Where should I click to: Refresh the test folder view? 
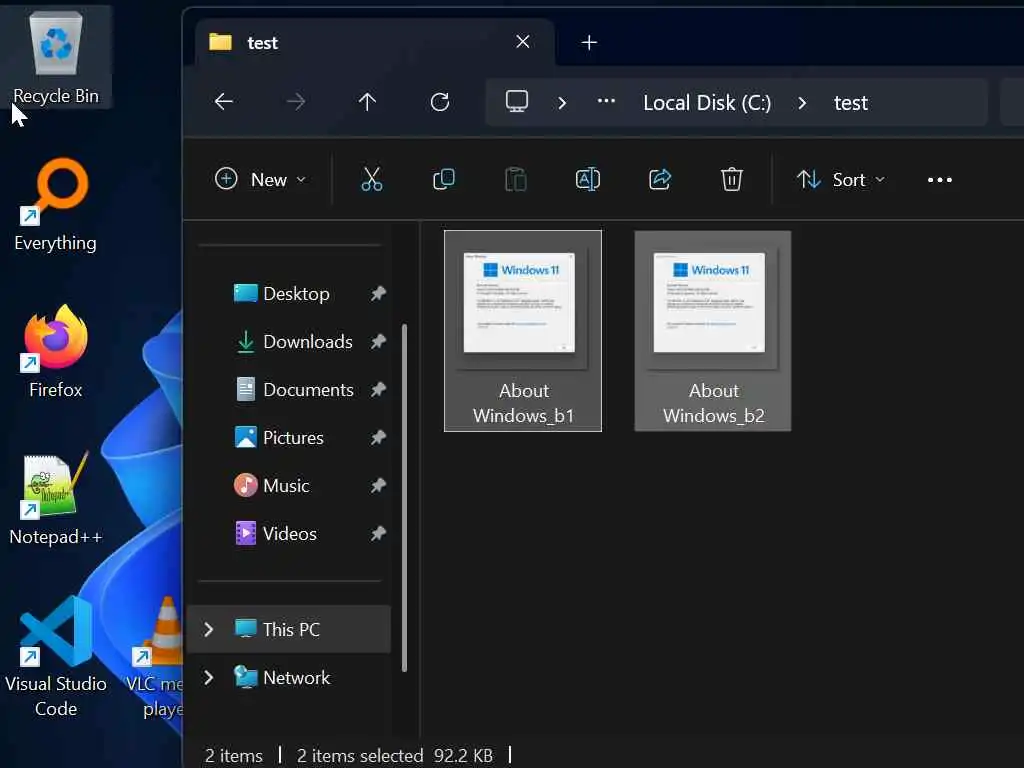440,102
